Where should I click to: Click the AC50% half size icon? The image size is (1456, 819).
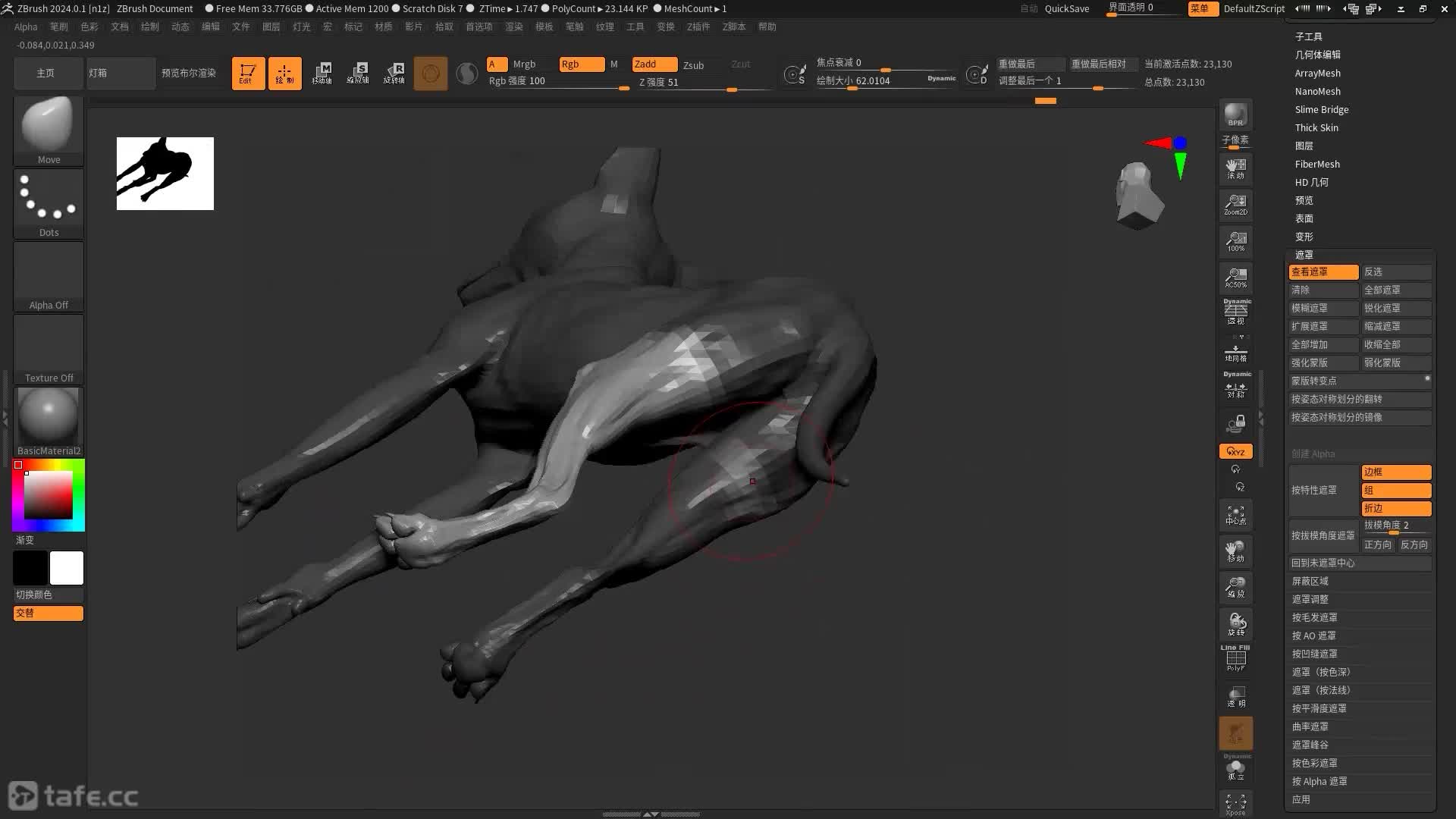[x=1235, y=278]
